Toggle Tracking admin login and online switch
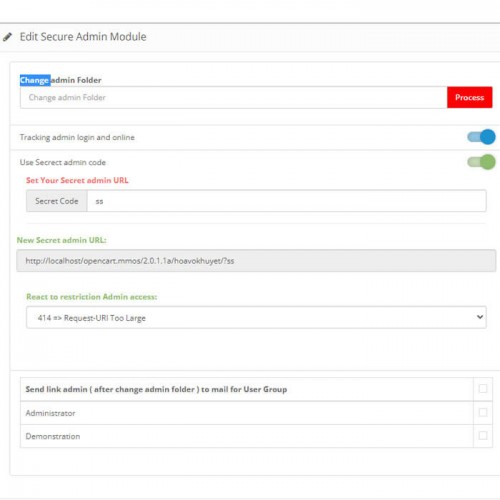This screenshot has height=500, width=500. 481,137
